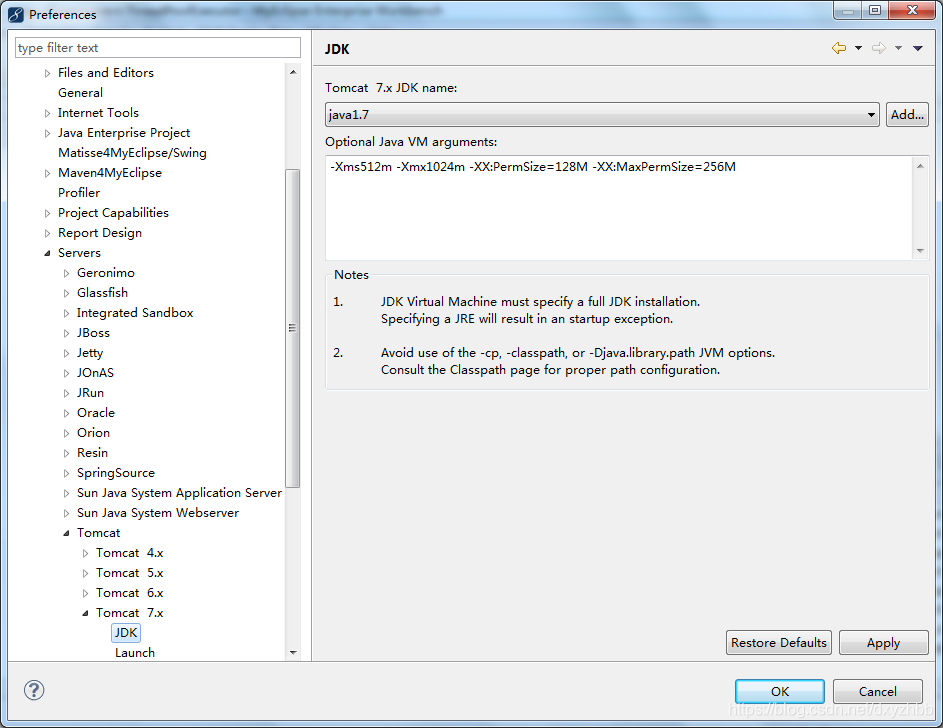Click the help question mark icon
The width and height of the screenshot is (943, 728).
[x=34, y=690]
